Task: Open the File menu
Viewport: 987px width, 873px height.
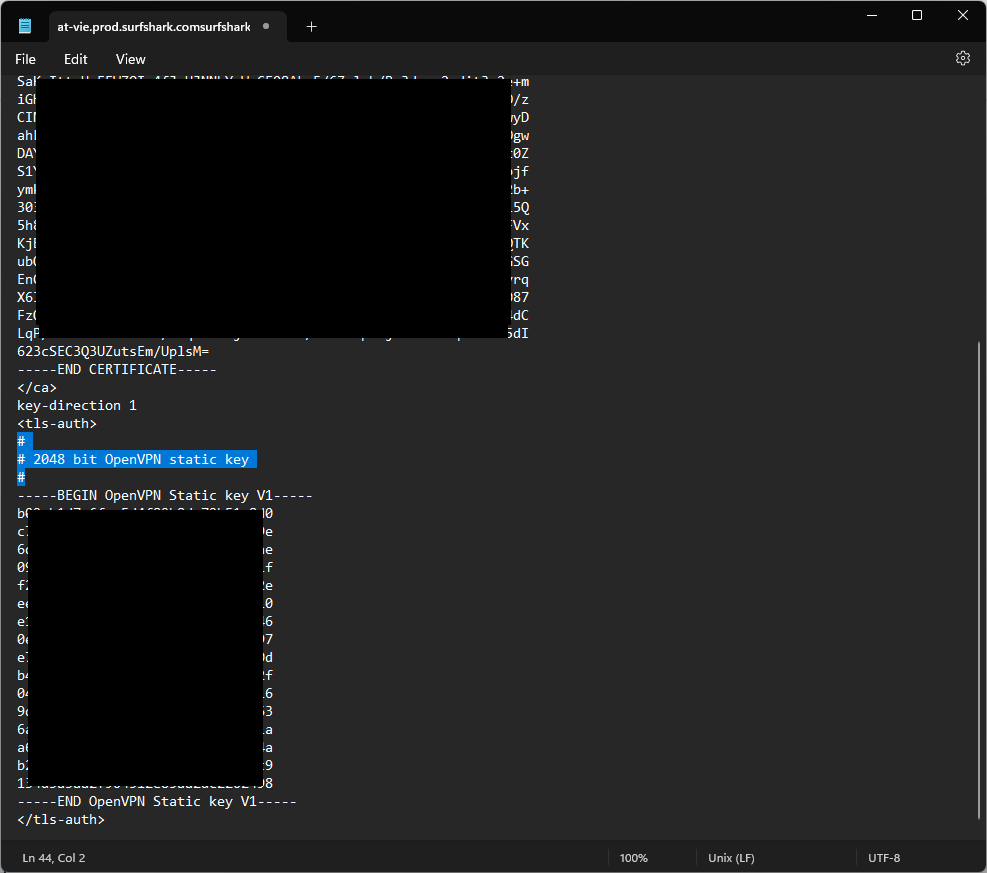Action: coord(26,59)
